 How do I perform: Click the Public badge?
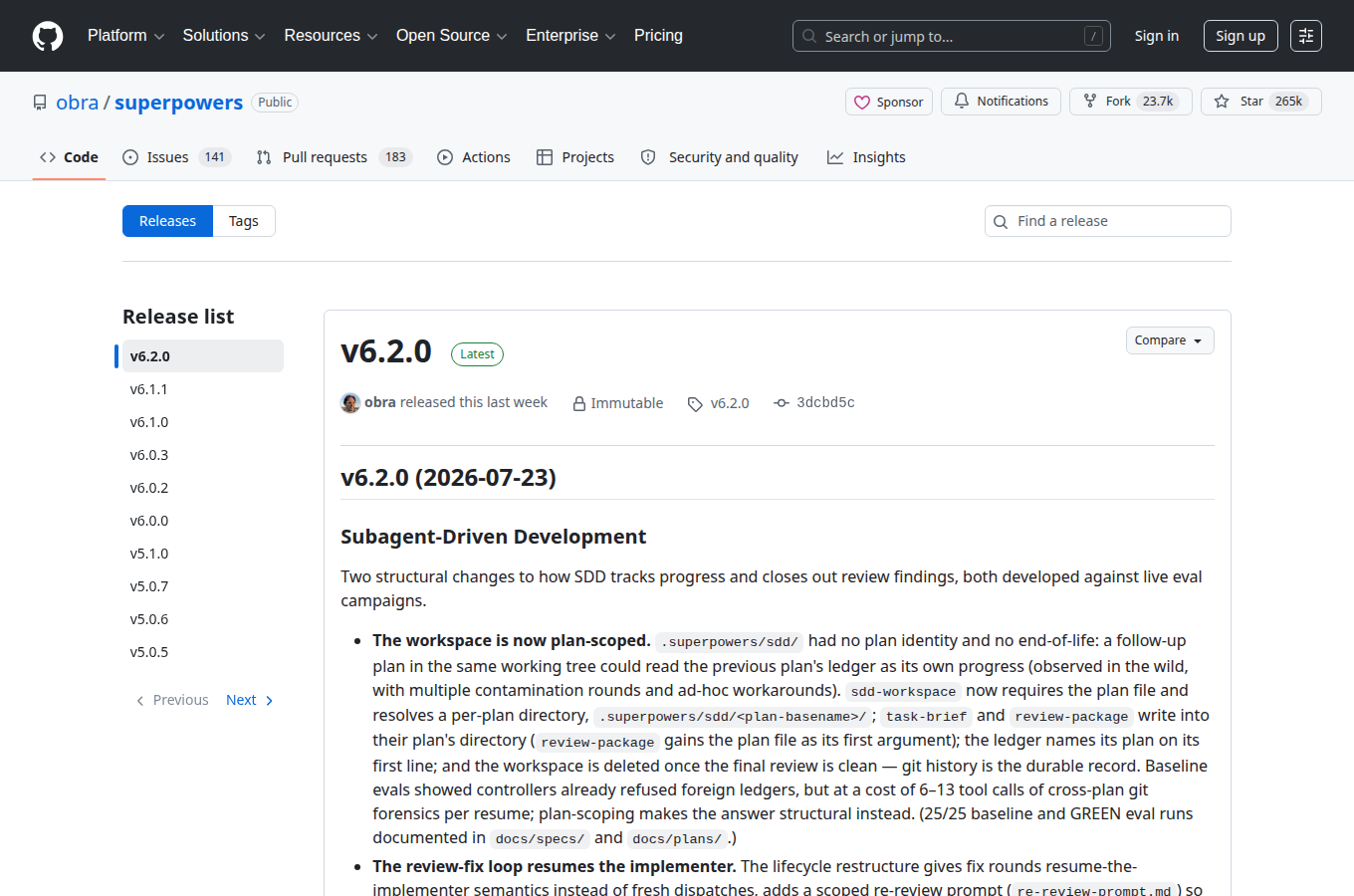(275, 103)
